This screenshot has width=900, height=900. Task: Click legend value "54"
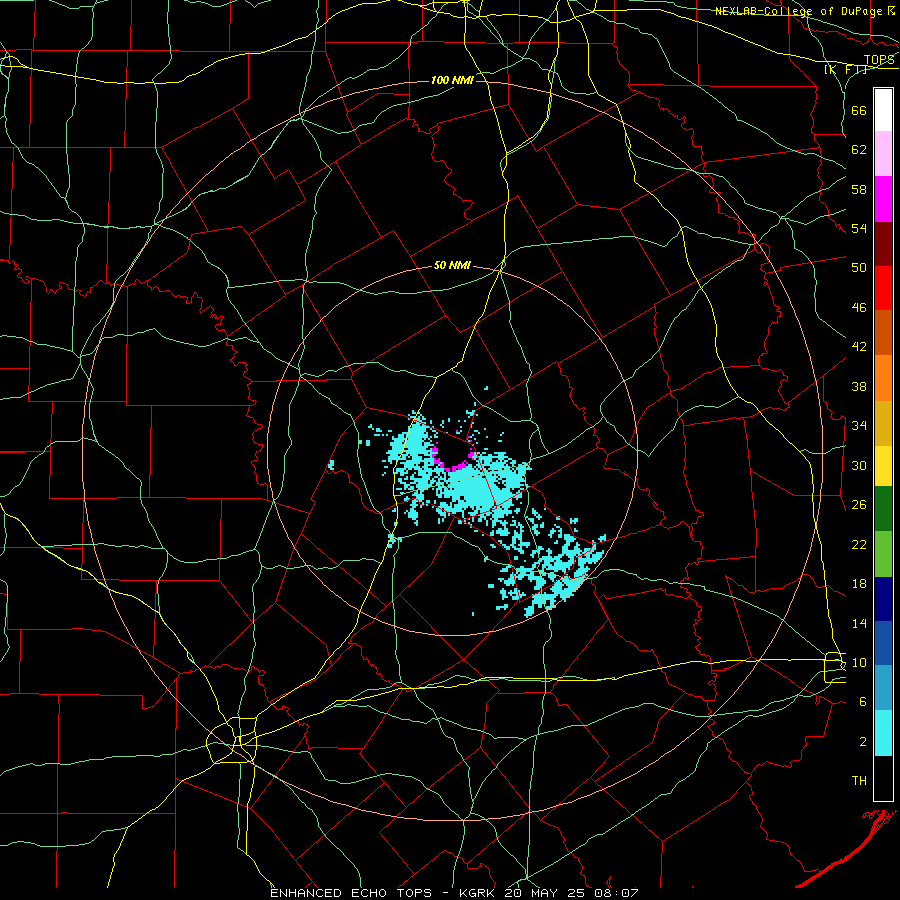pyautogui.click(x=859, y=228)
